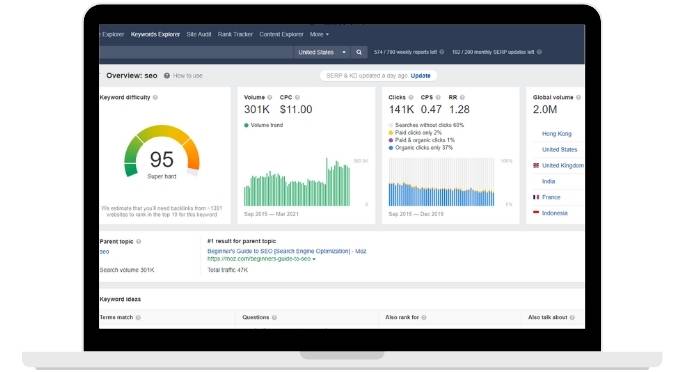Click the help icon next to How to use
Image resolution: width=684 pixels, height=372 pixels.
(167, 76)
